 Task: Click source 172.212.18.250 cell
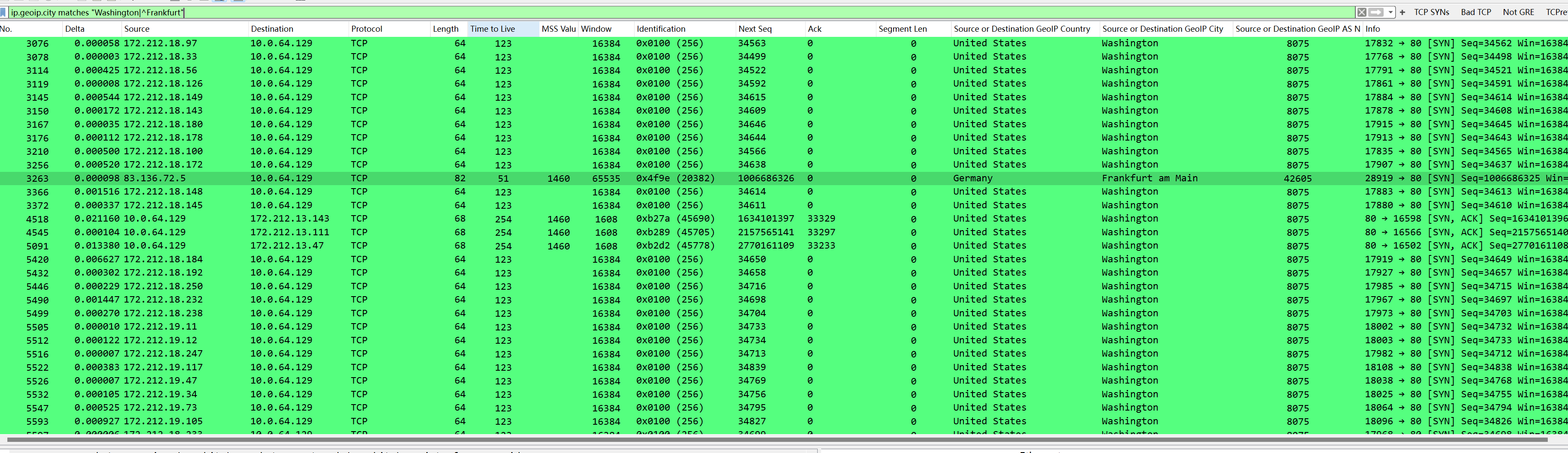click(x=163, y=286)
